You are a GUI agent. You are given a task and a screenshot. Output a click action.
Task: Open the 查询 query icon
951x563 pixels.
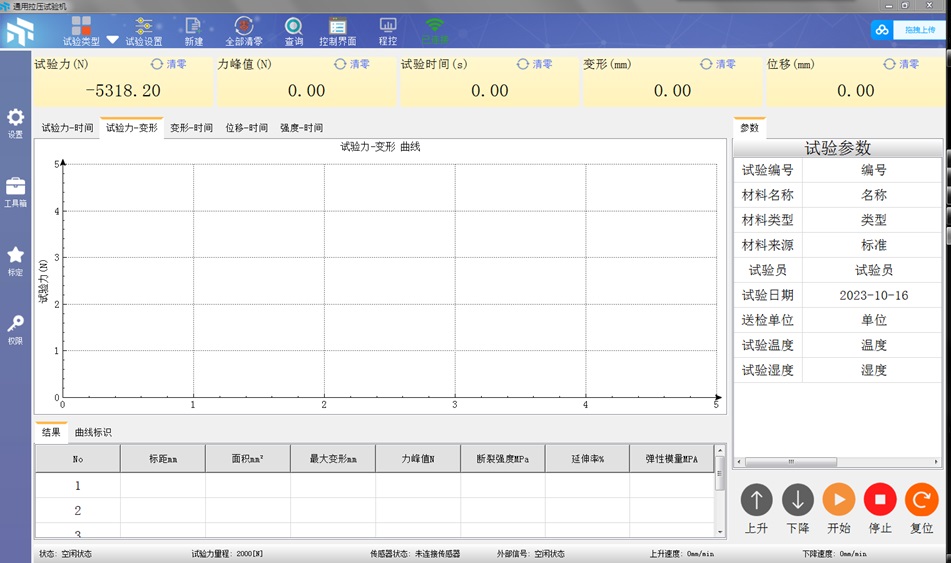click(x=293, y=31)
